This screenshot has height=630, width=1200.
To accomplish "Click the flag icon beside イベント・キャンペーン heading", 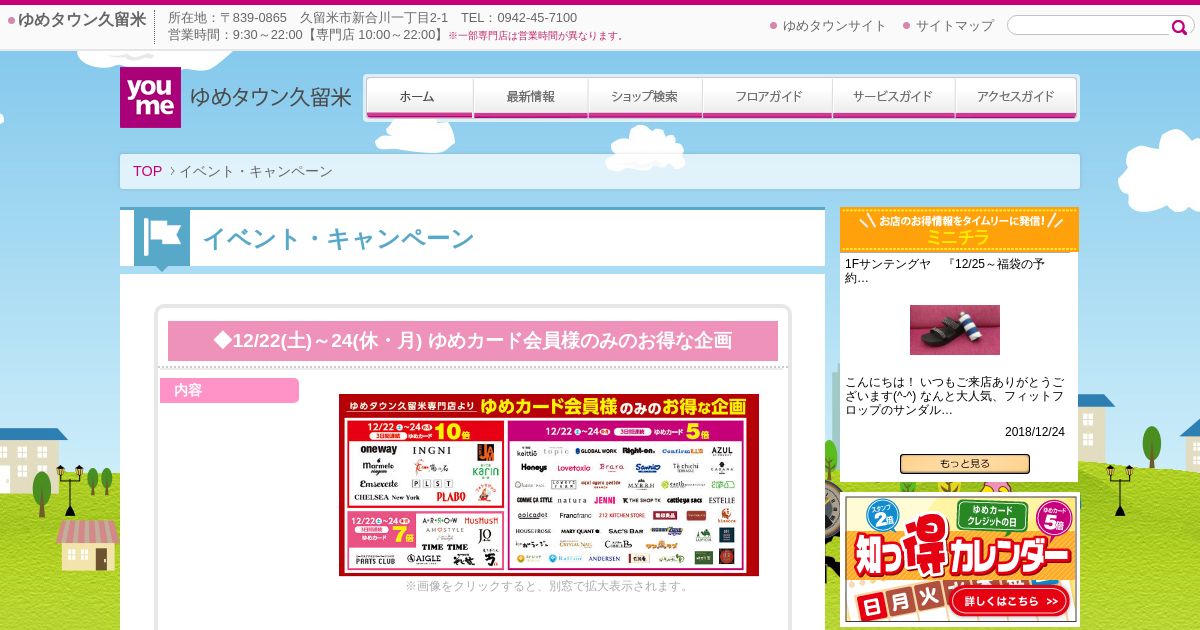I will 162,239.
